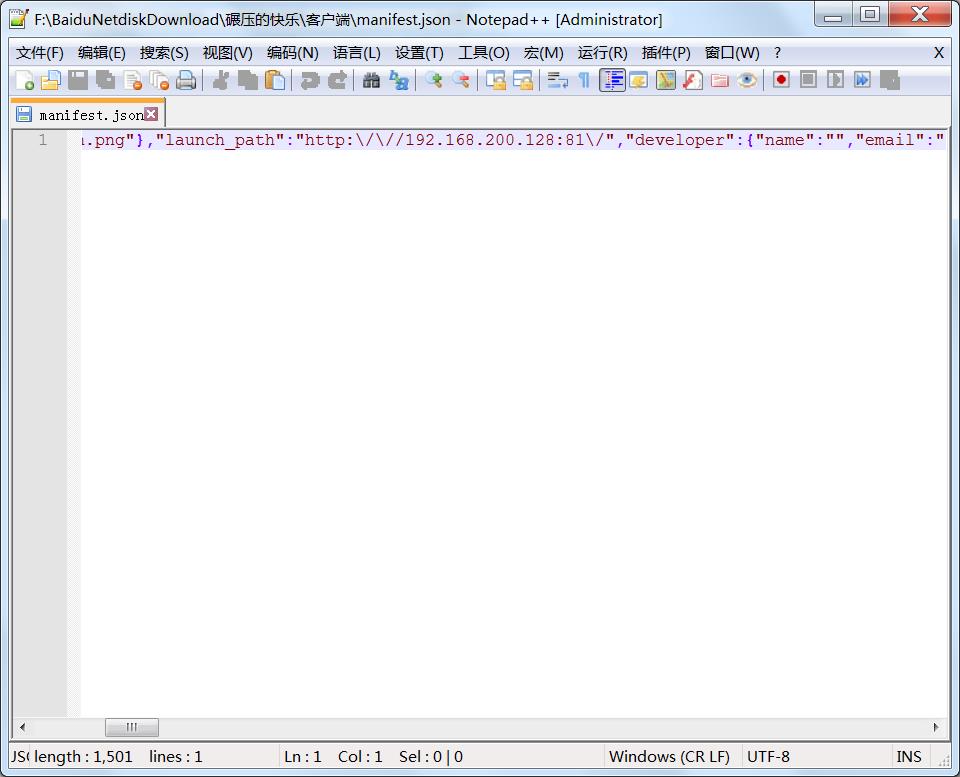
Task: Open the User Defined Language dialog icon
Action: 639,80
